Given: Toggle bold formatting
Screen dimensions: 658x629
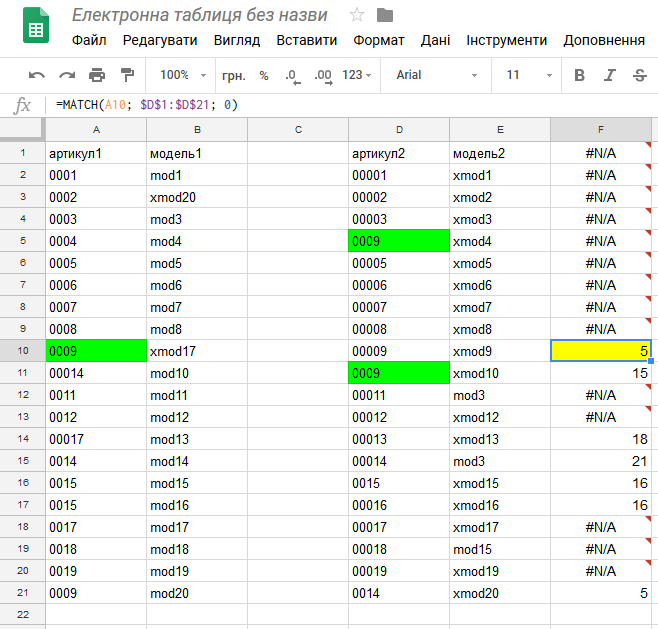Looking at the screenshot, I should (579, 75).
